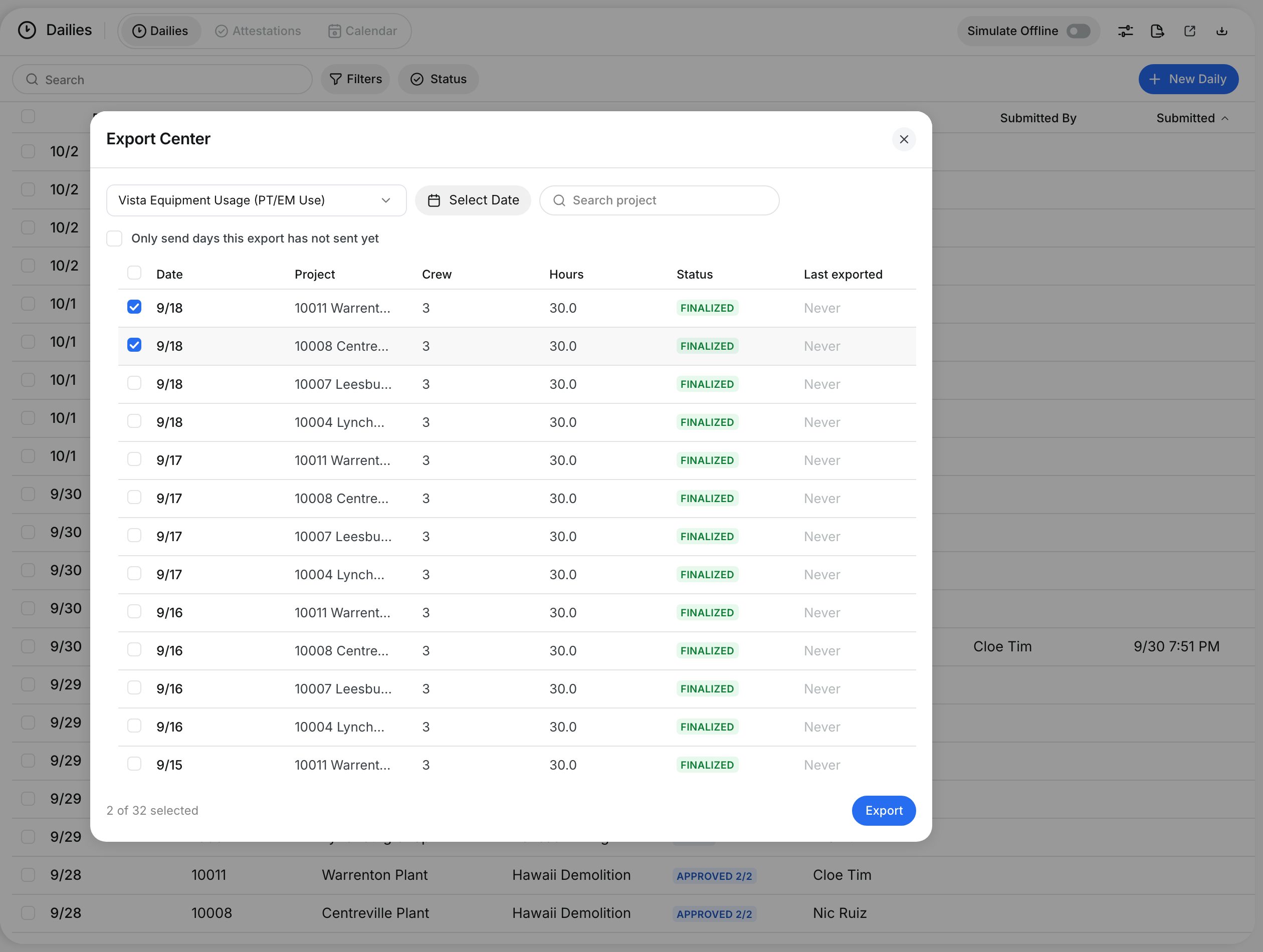Check the select-all checkbox in Export table header
1263x952 pixels.
tap(134, 273)
